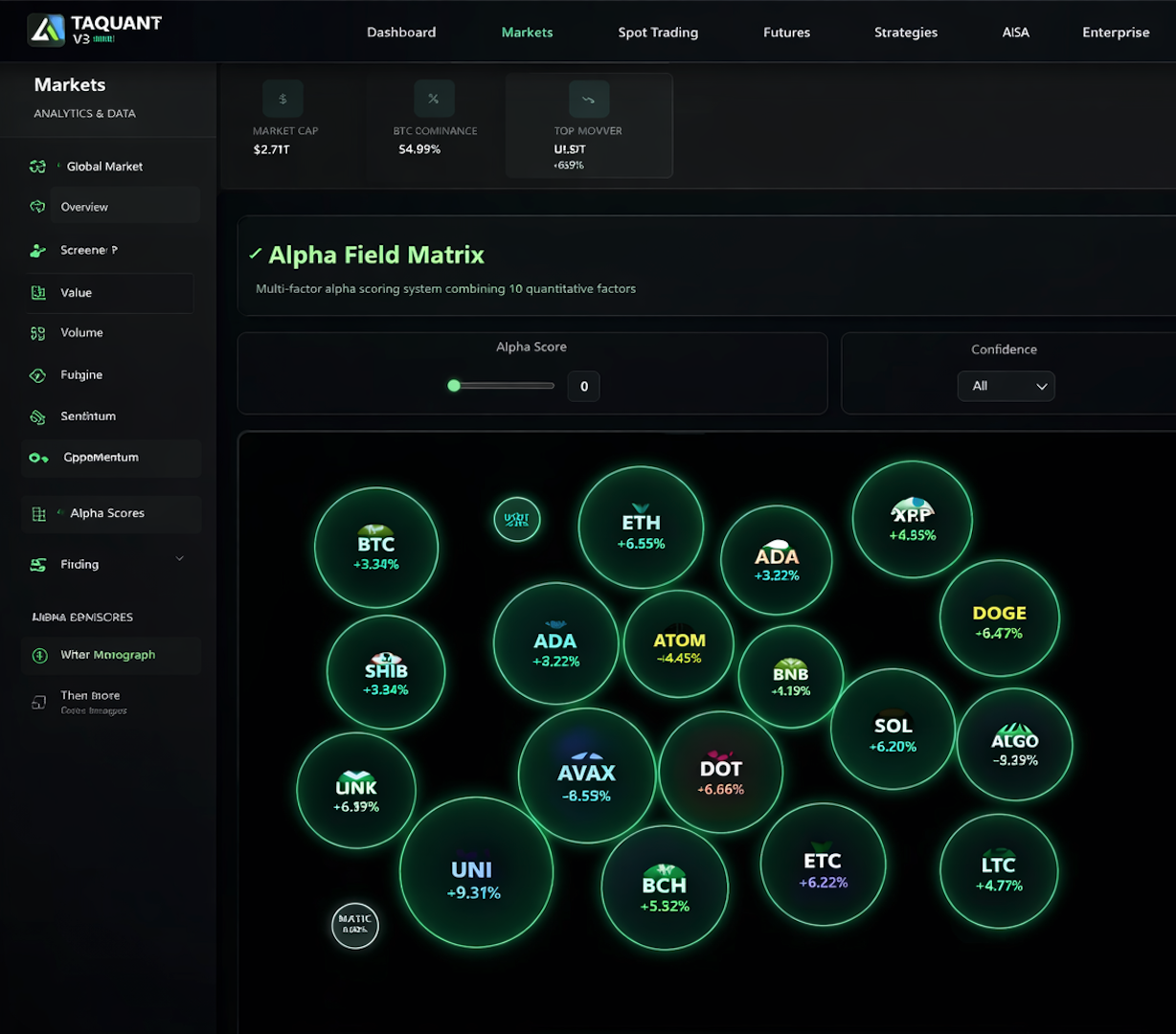Open the Dashboard navigation item
The image size is (1176, 1034).
coord(401,33)
